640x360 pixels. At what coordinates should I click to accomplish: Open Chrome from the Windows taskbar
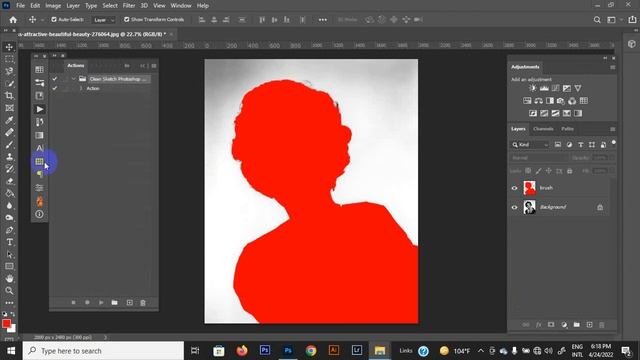point(311,351)
